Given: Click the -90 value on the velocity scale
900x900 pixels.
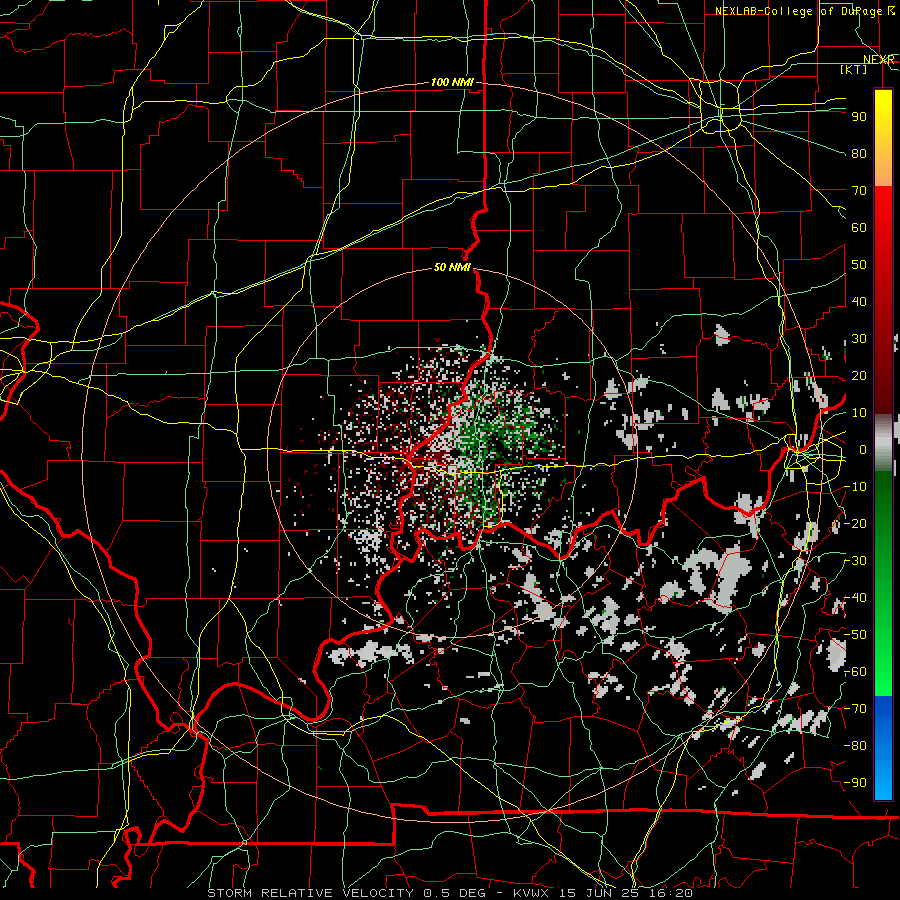Looking at the screenshot, I should (855, 783).
